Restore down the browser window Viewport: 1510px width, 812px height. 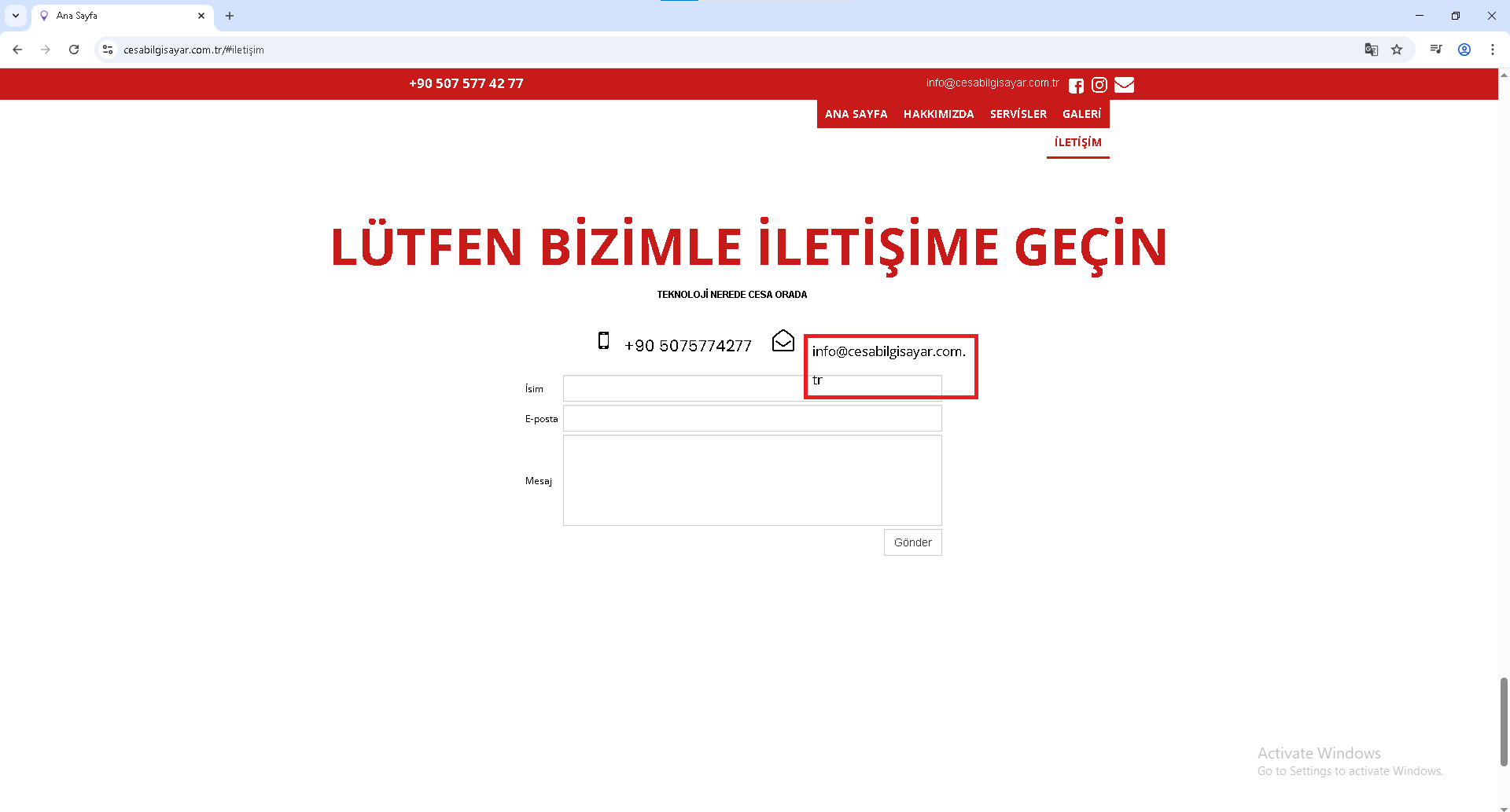[x=1456, y=16]
